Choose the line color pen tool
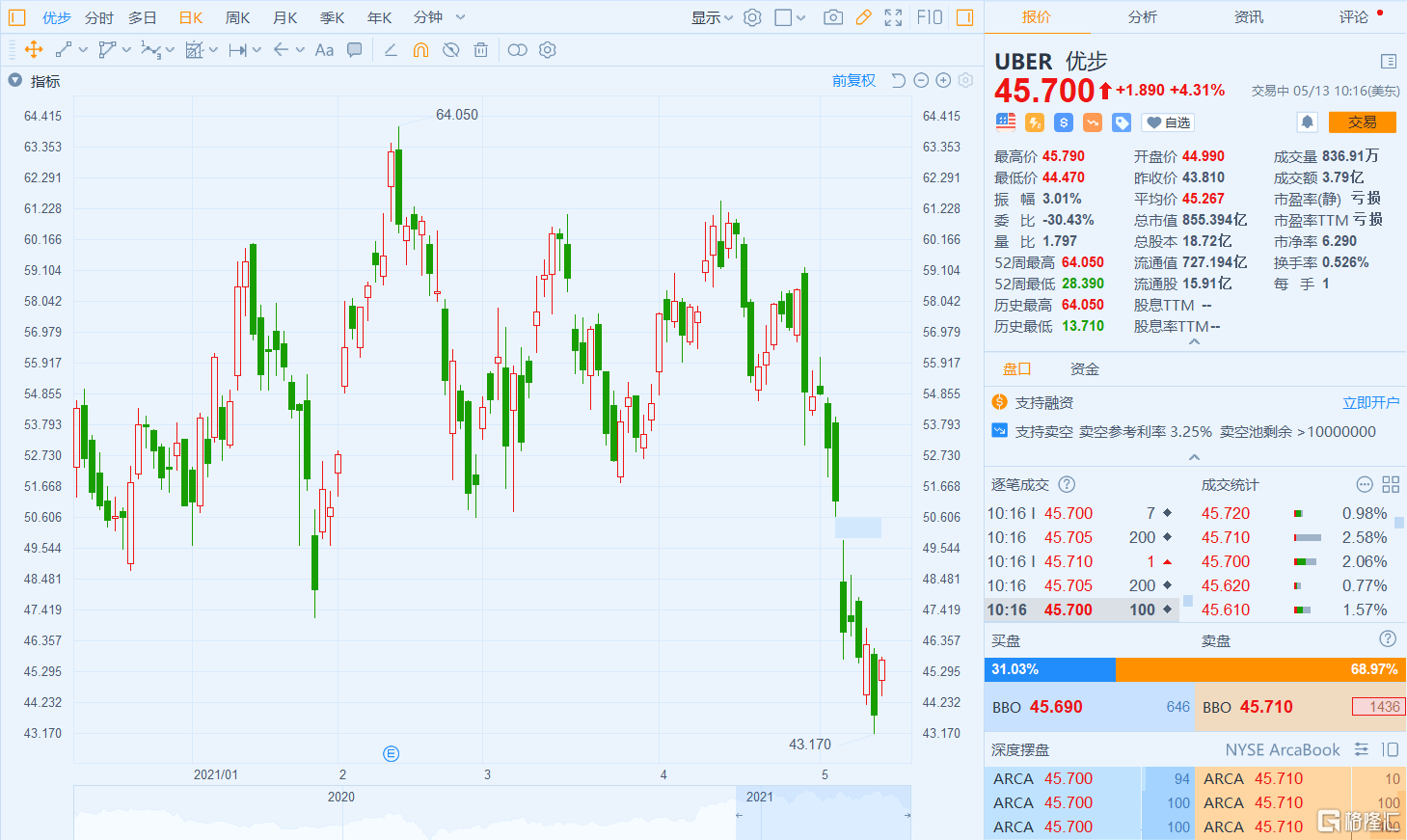 click(x=391, y=50)
